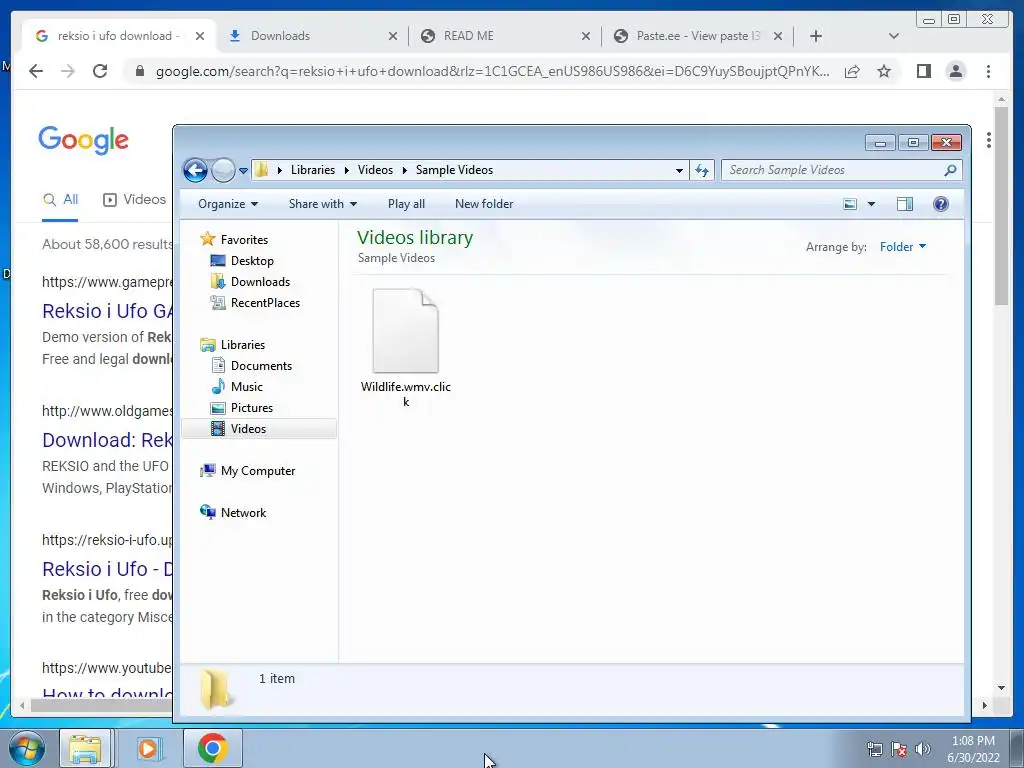Click the search magnifier icon
1024x768 pixels.
coord(950,170)
